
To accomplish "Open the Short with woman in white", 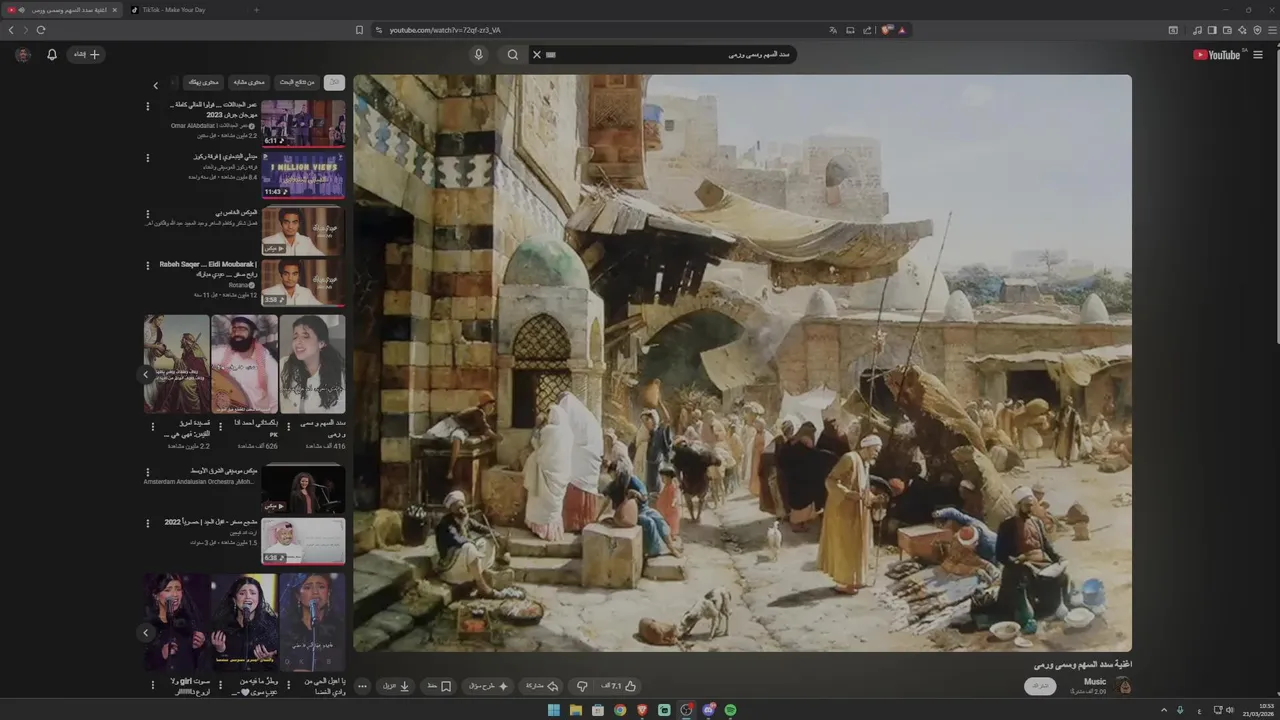I will 313,364.
